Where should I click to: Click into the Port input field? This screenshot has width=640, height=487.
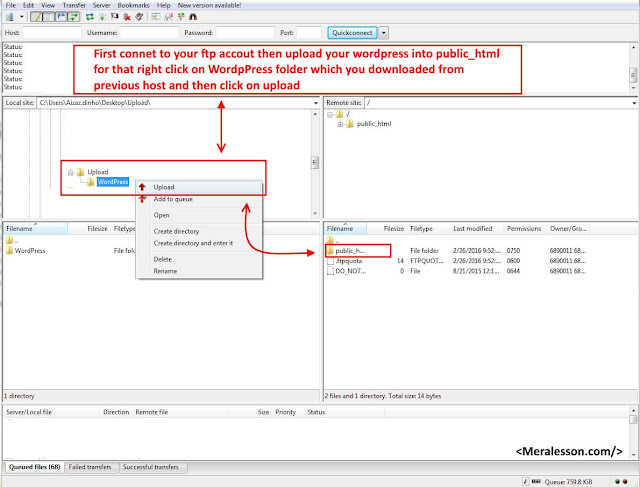(309, 33)
